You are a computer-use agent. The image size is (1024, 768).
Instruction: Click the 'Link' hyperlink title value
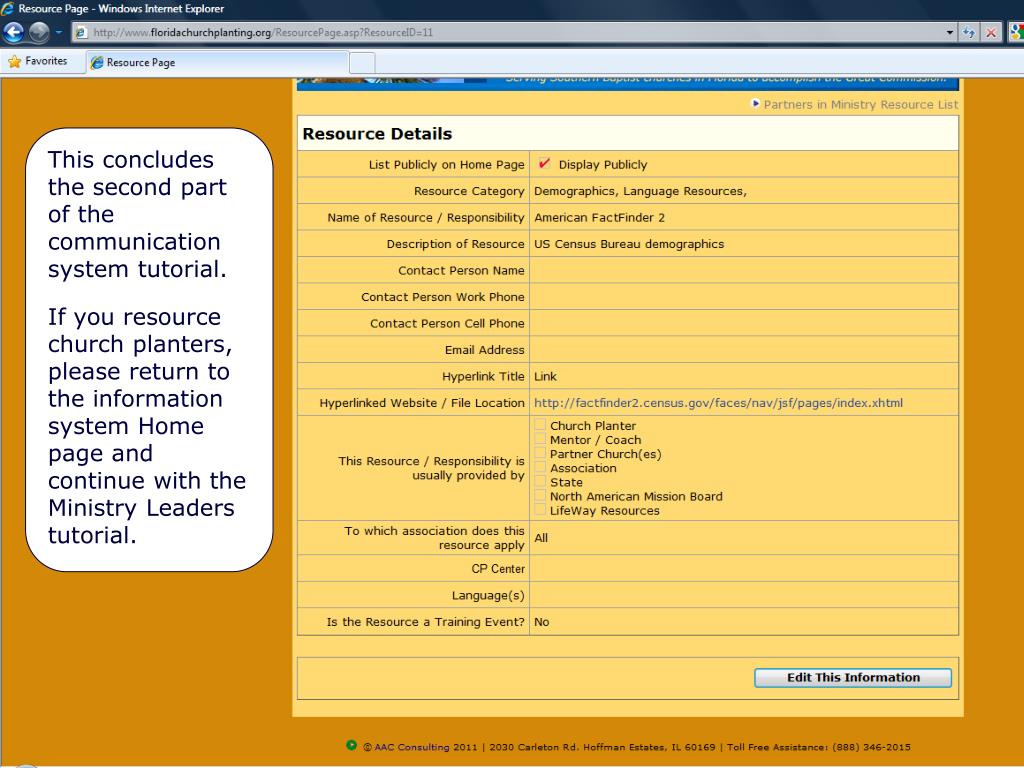click(x=545, y=376)
